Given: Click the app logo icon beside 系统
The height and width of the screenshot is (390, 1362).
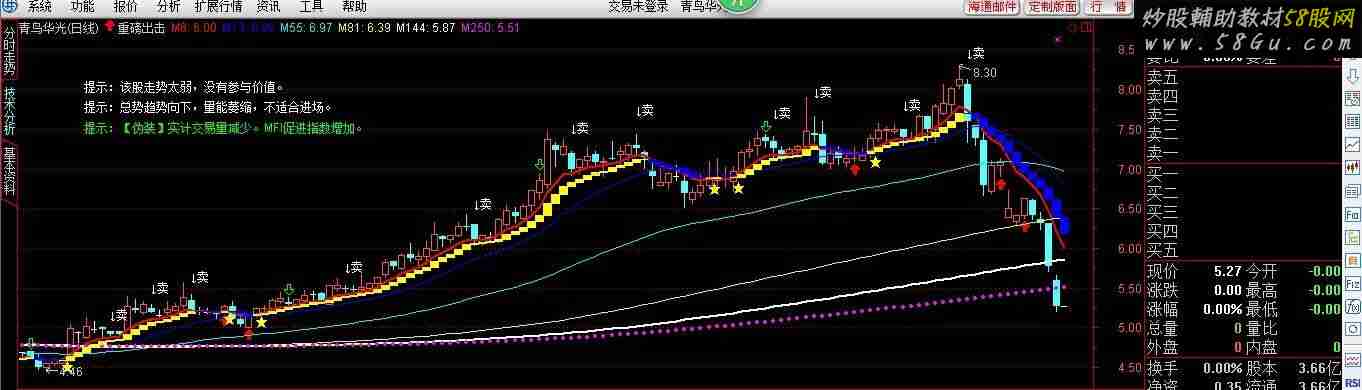Looking at the screenshot, I should pos(9,6).
